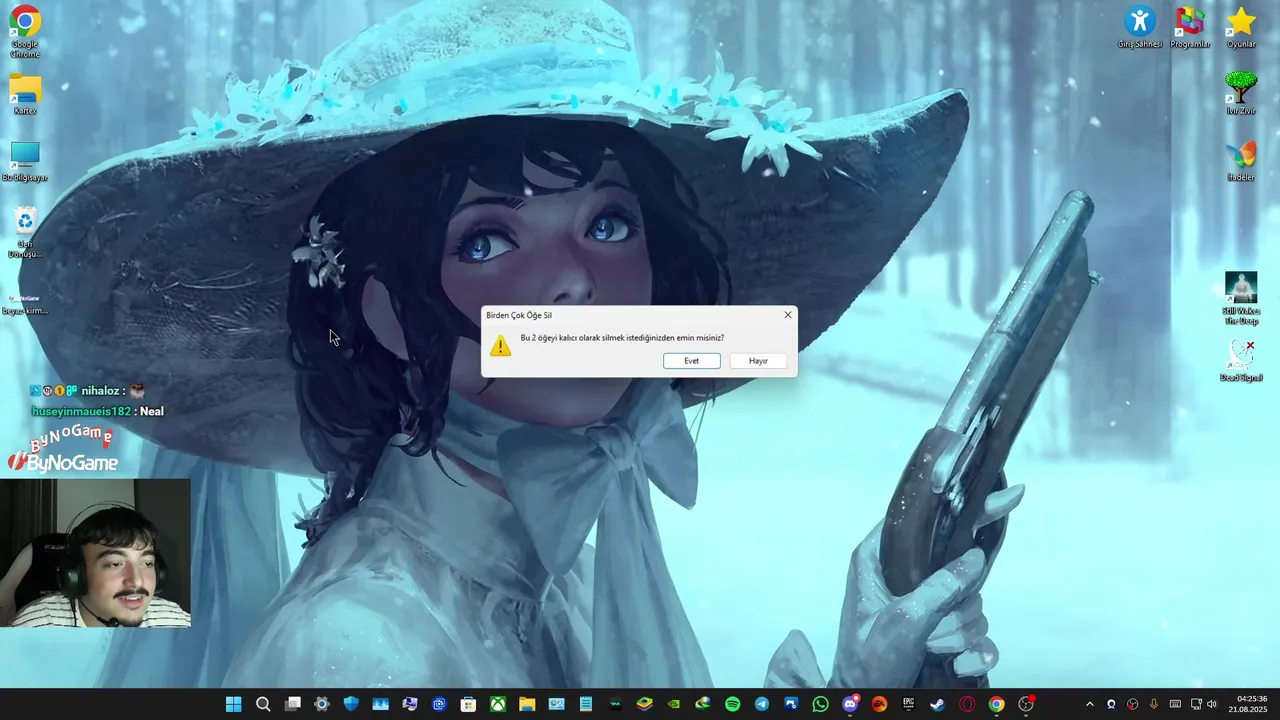Select the Bu bilgisayar desktop icon

[25, 162]
